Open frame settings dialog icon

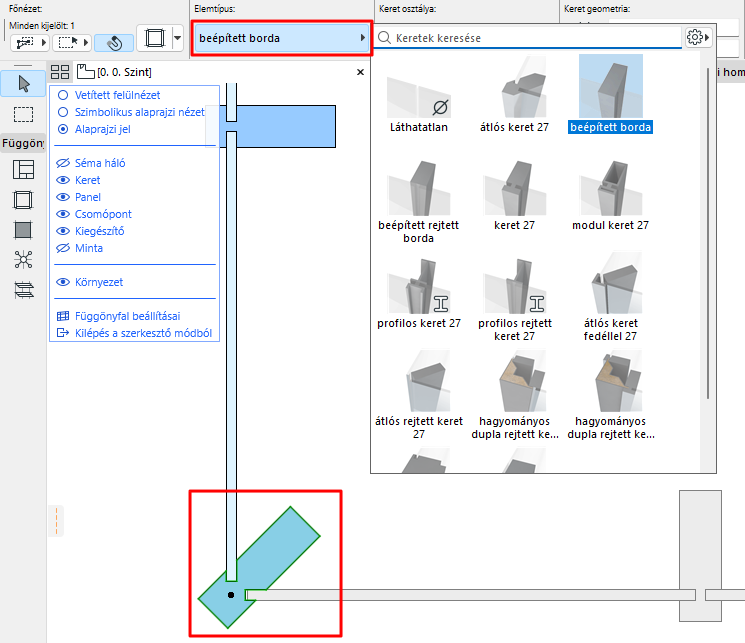click(154, 38)
